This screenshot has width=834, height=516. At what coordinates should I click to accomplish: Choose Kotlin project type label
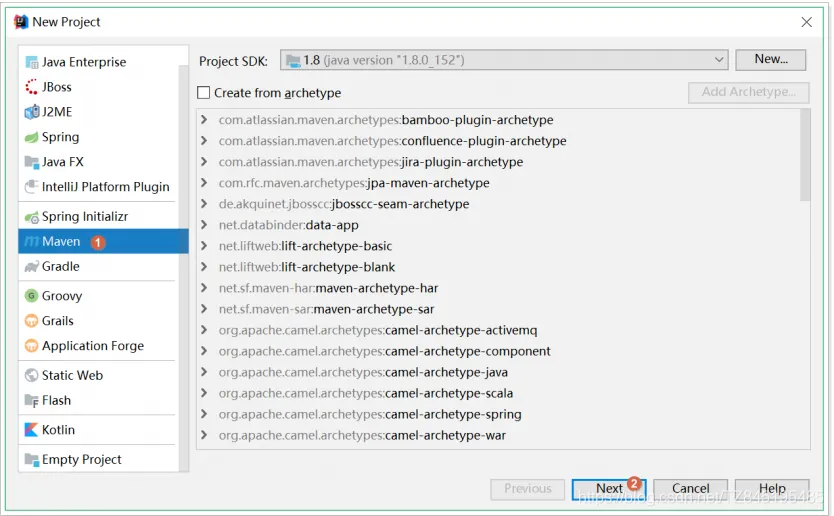click(x=59, y=430)
